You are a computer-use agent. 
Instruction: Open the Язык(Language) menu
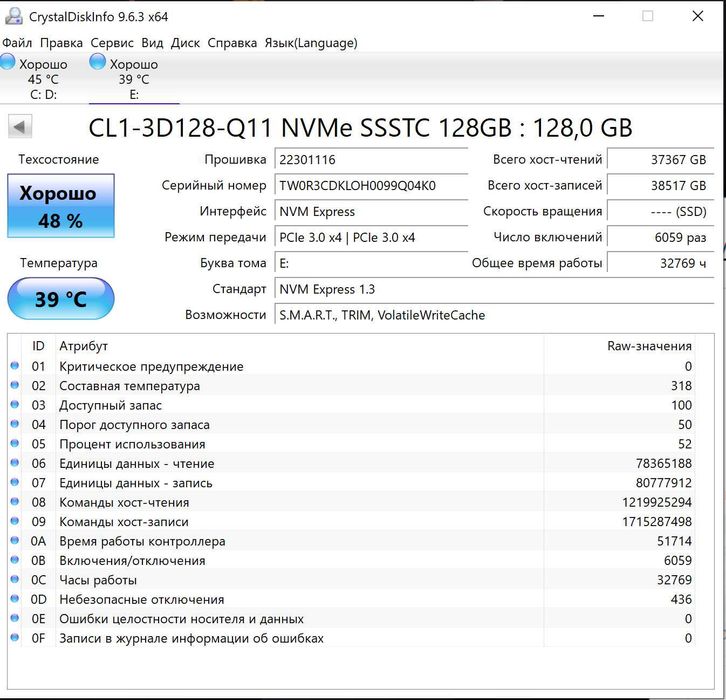[x=311, y=43]
